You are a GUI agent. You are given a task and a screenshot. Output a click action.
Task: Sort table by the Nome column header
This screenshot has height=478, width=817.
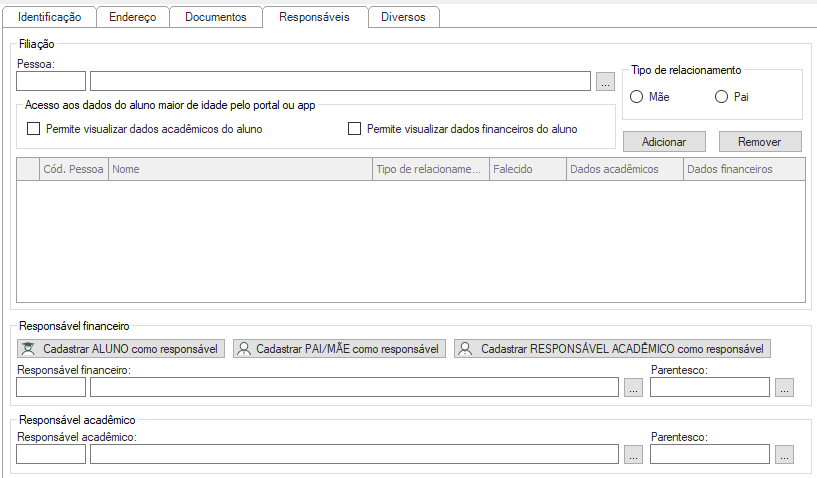coord(240,170)
